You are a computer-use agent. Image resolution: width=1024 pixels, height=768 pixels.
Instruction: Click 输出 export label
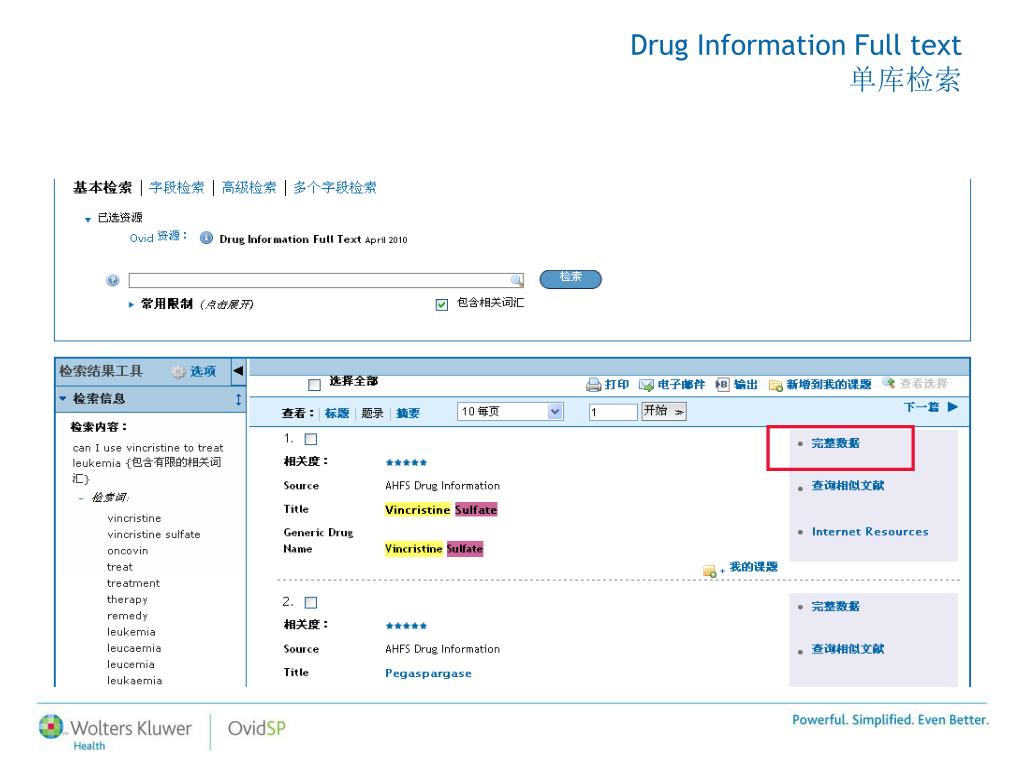(746, 385)
